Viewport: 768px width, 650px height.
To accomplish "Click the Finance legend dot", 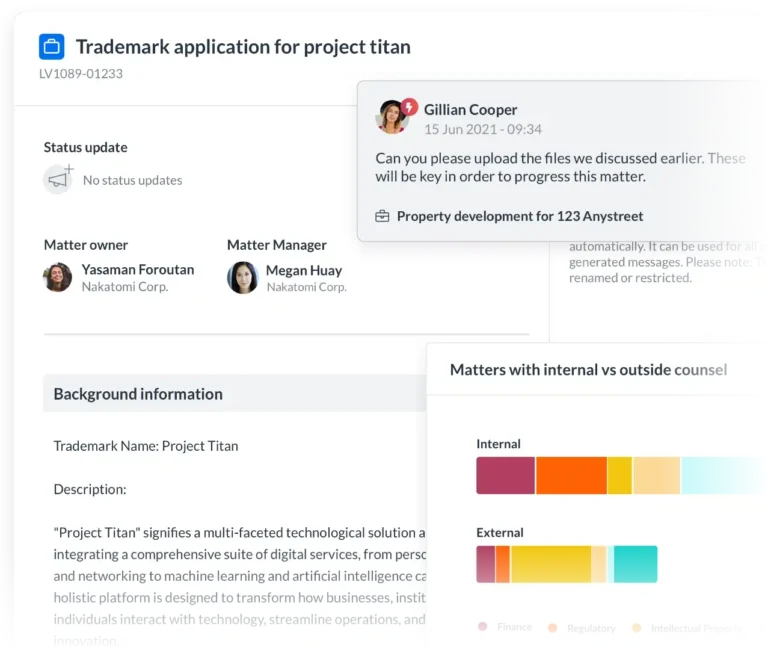I will click(x=482, y=627).
